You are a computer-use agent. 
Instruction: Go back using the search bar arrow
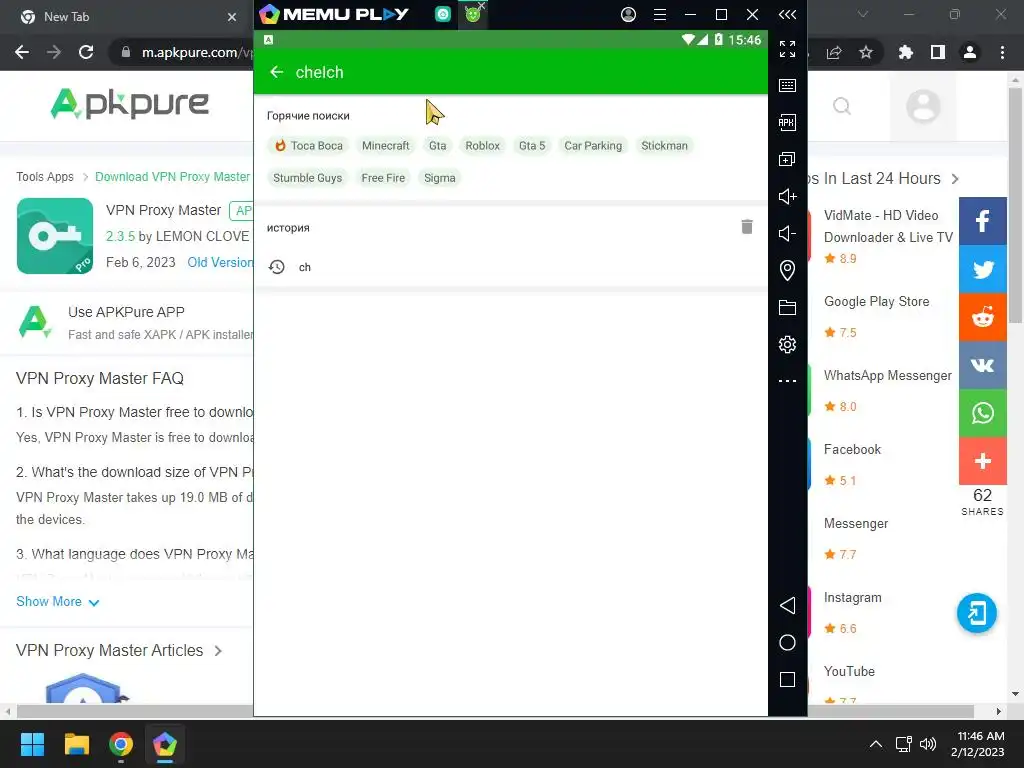point(276,72)
